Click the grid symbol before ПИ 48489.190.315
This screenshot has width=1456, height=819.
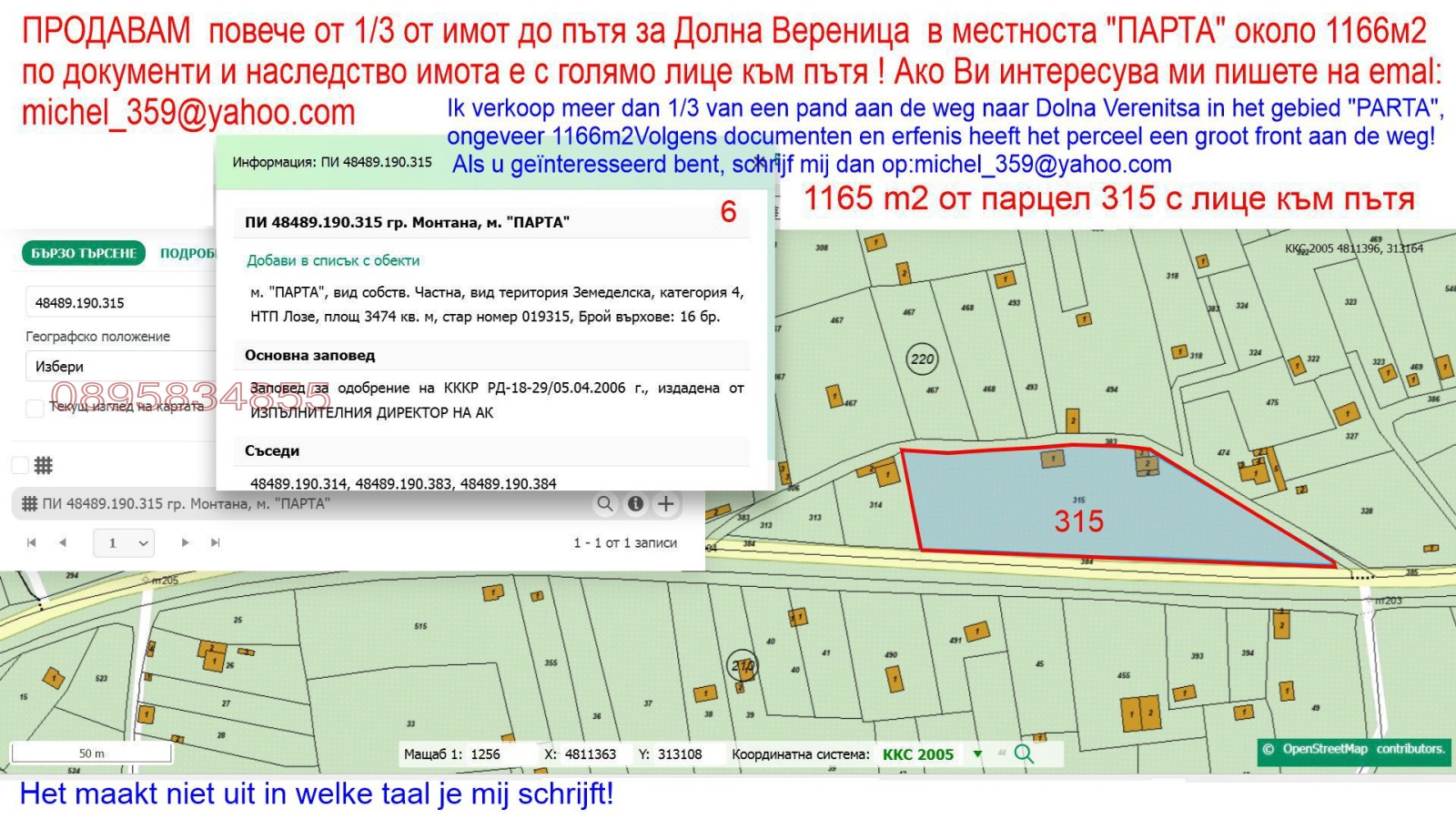click(31, 503)
